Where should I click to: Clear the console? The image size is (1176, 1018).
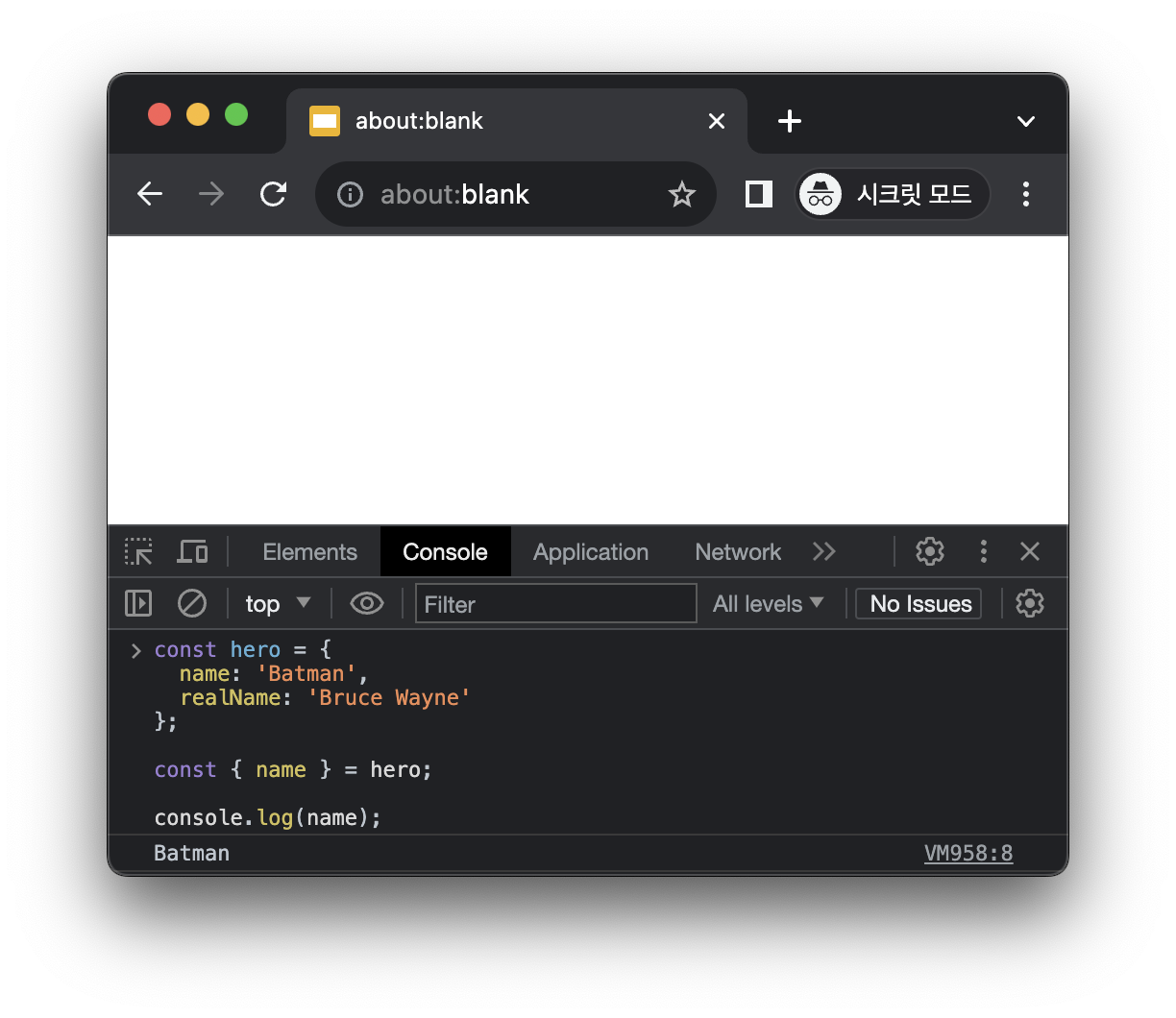point(192,603)
